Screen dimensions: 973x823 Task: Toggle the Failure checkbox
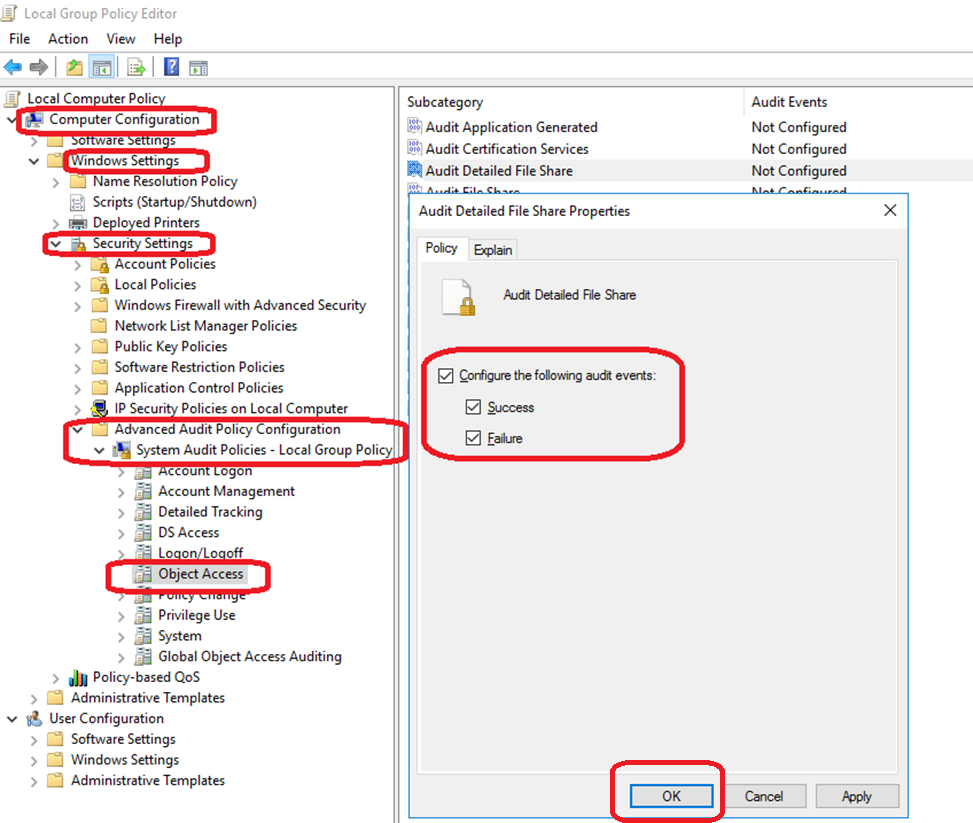click(473, 439)
